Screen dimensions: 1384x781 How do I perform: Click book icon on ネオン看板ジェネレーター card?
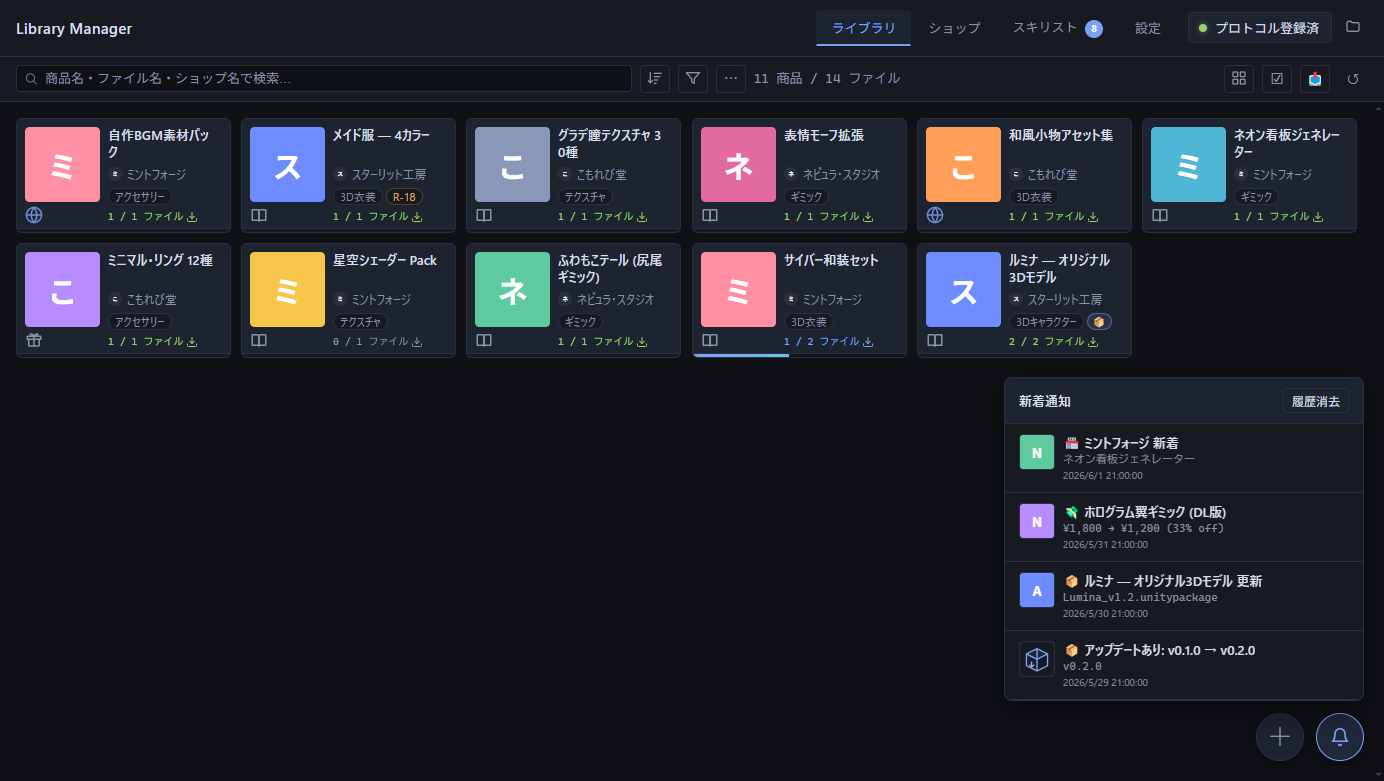point(1160,215)
